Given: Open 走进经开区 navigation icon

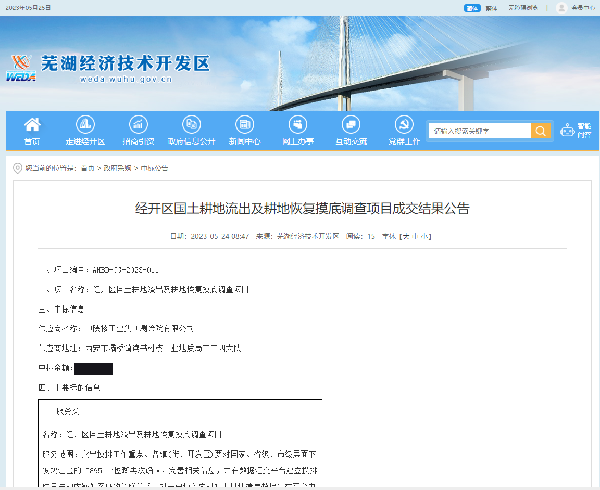Looking at the screenshot, I should tap(85, 125).
